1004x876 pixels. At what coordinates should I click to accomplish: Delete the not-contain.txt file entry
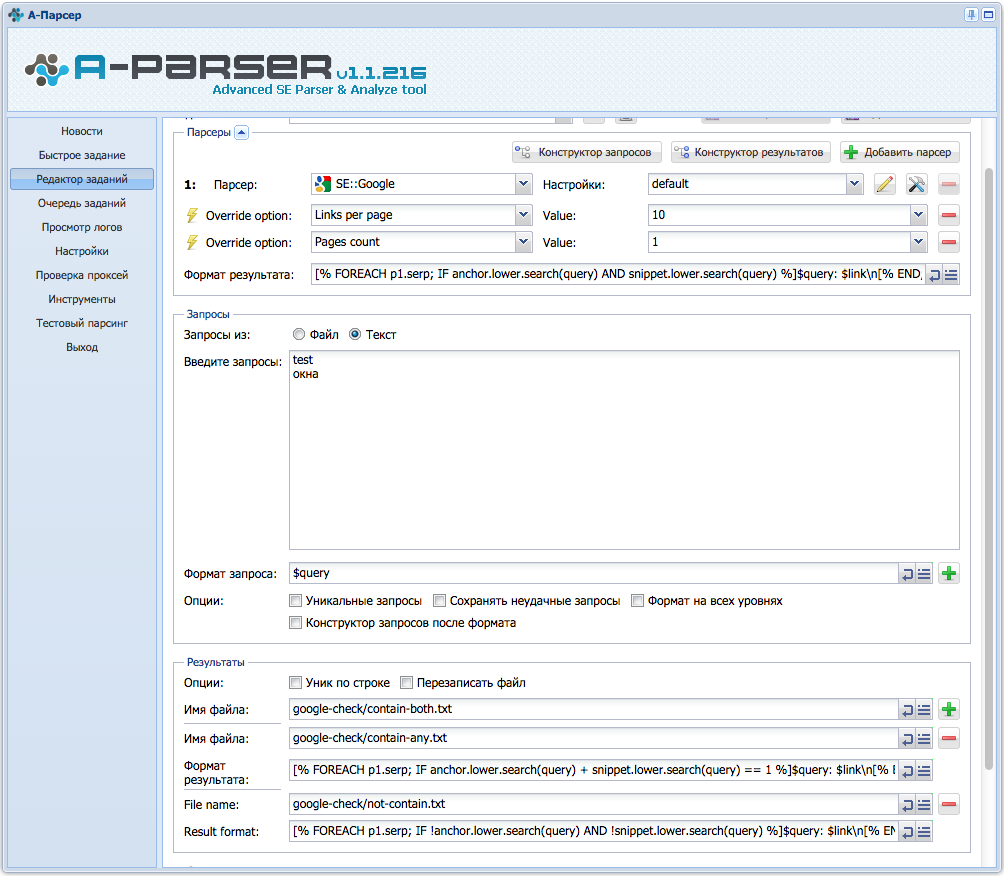click(949, 804)
